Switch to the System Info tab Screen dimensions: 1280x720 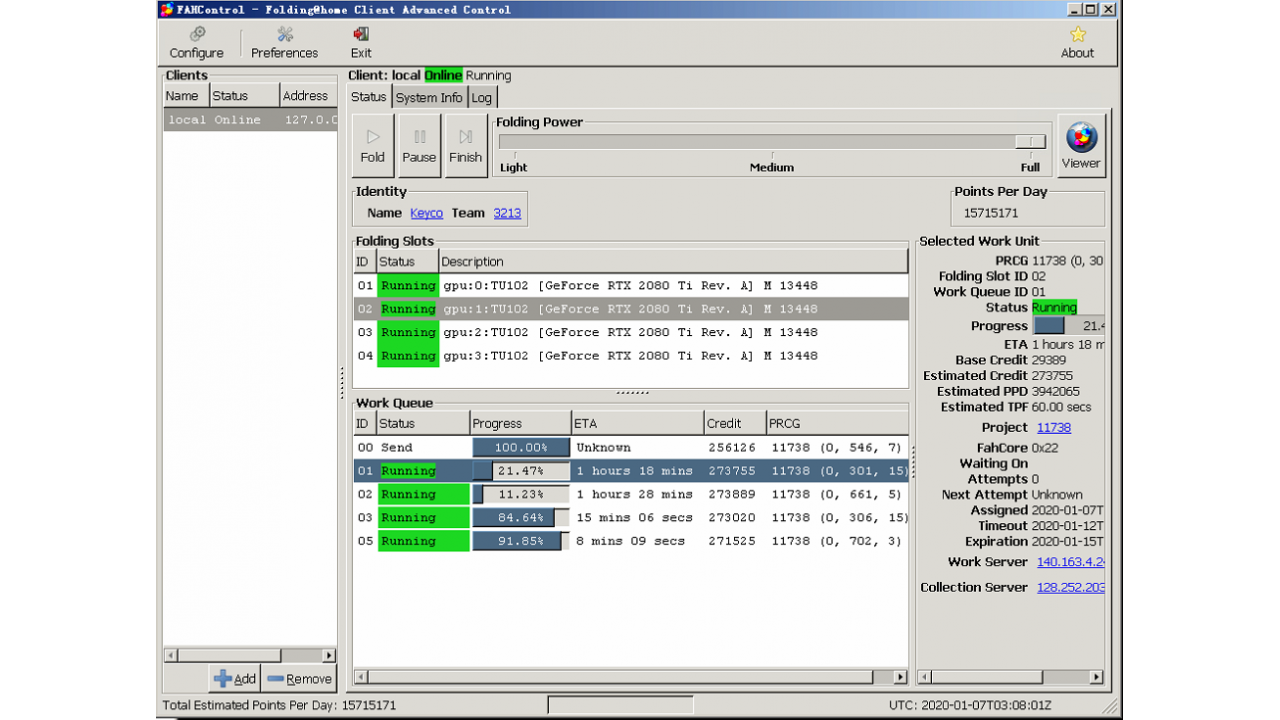(428, 98)
